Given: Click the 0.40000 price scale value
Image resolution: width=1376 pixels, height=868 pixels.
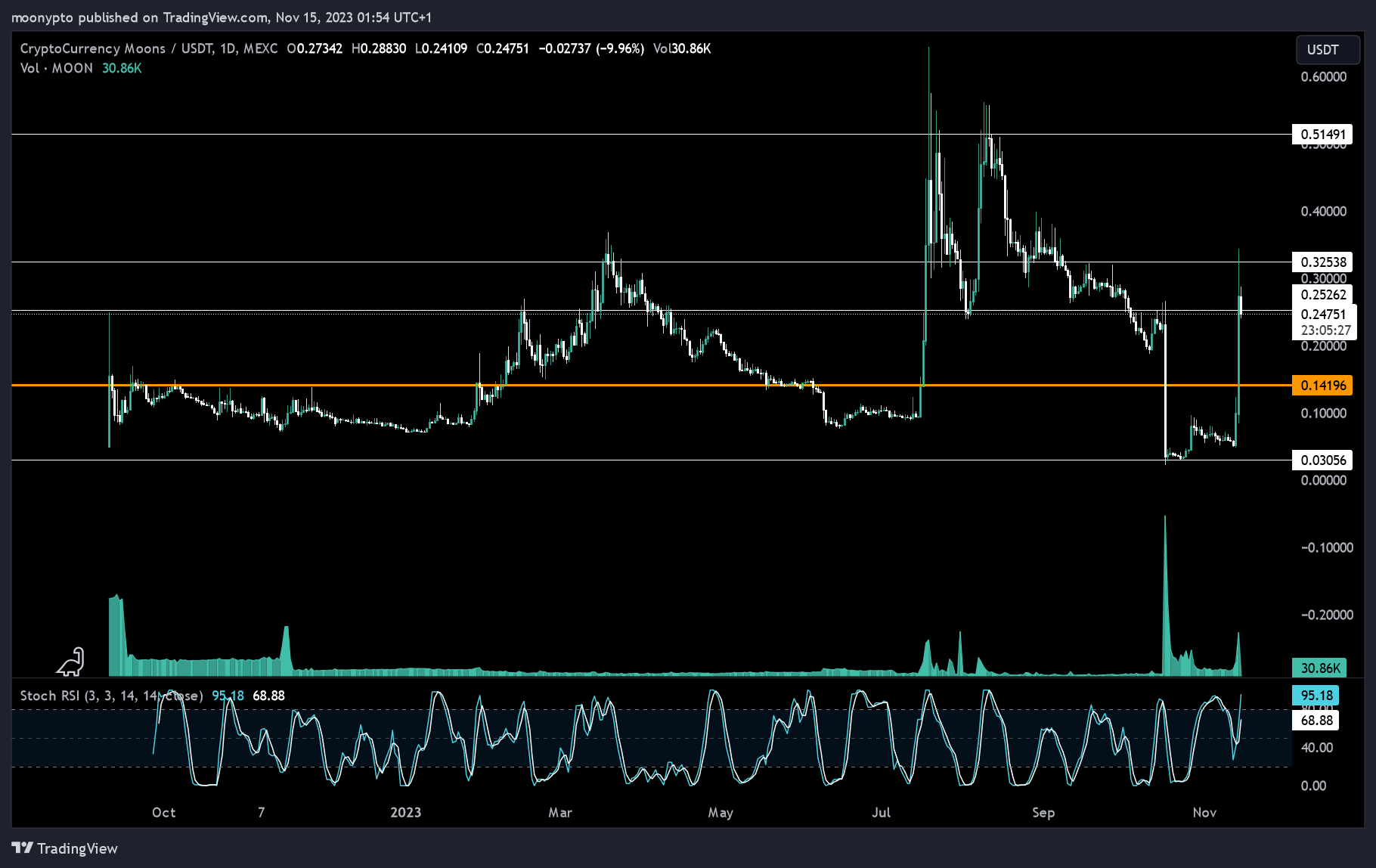Looking at the screenshot, I should (x=1324, y=212).
